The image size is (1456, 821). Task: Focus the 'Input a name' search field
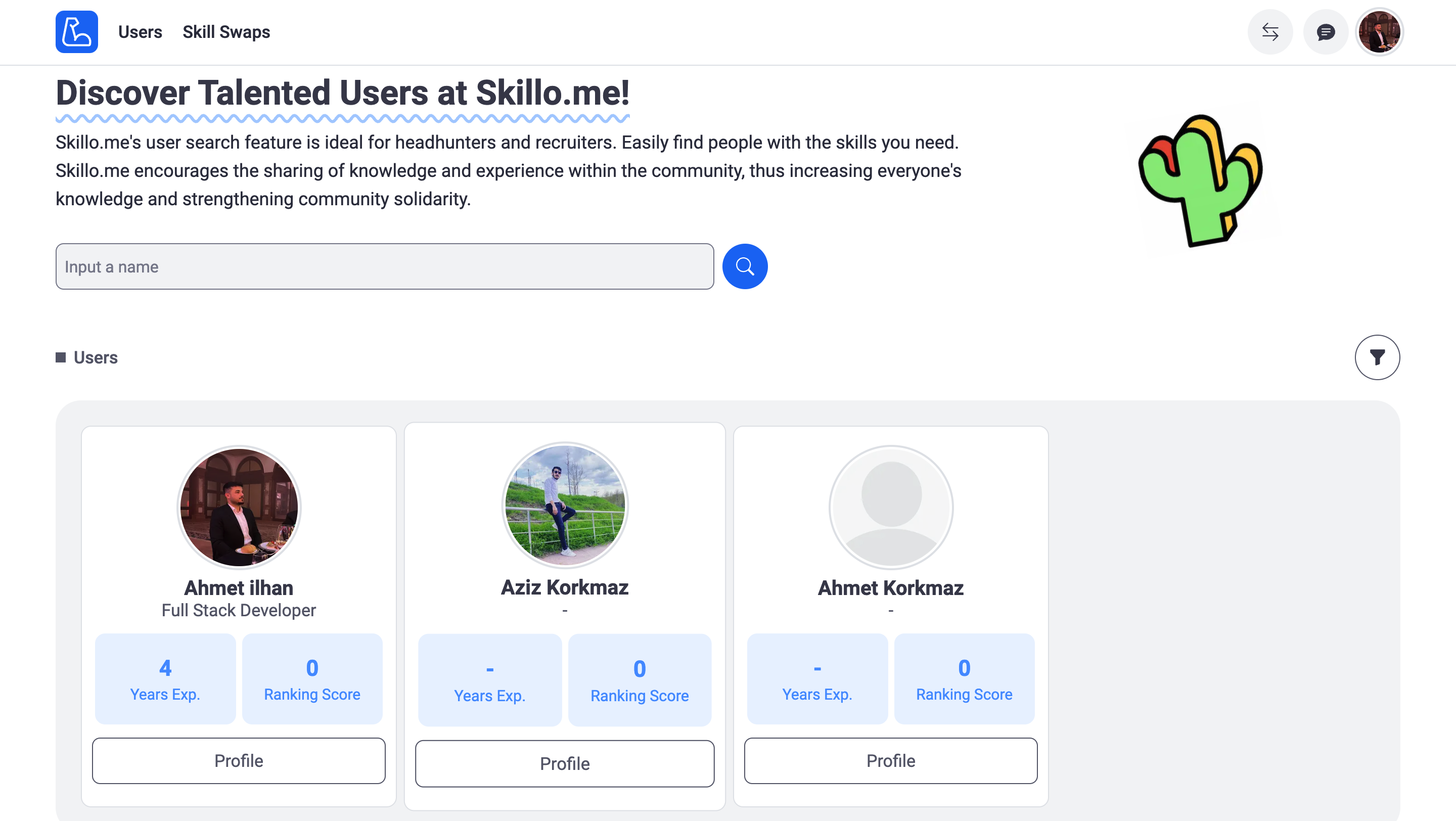coord(384,266)
